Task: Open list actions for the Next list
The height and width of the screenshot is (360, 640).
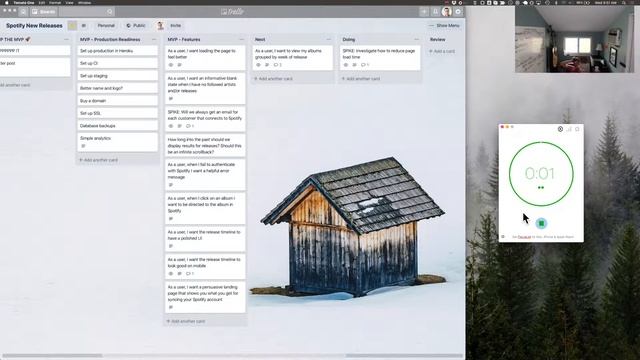Action: (329, 40)
